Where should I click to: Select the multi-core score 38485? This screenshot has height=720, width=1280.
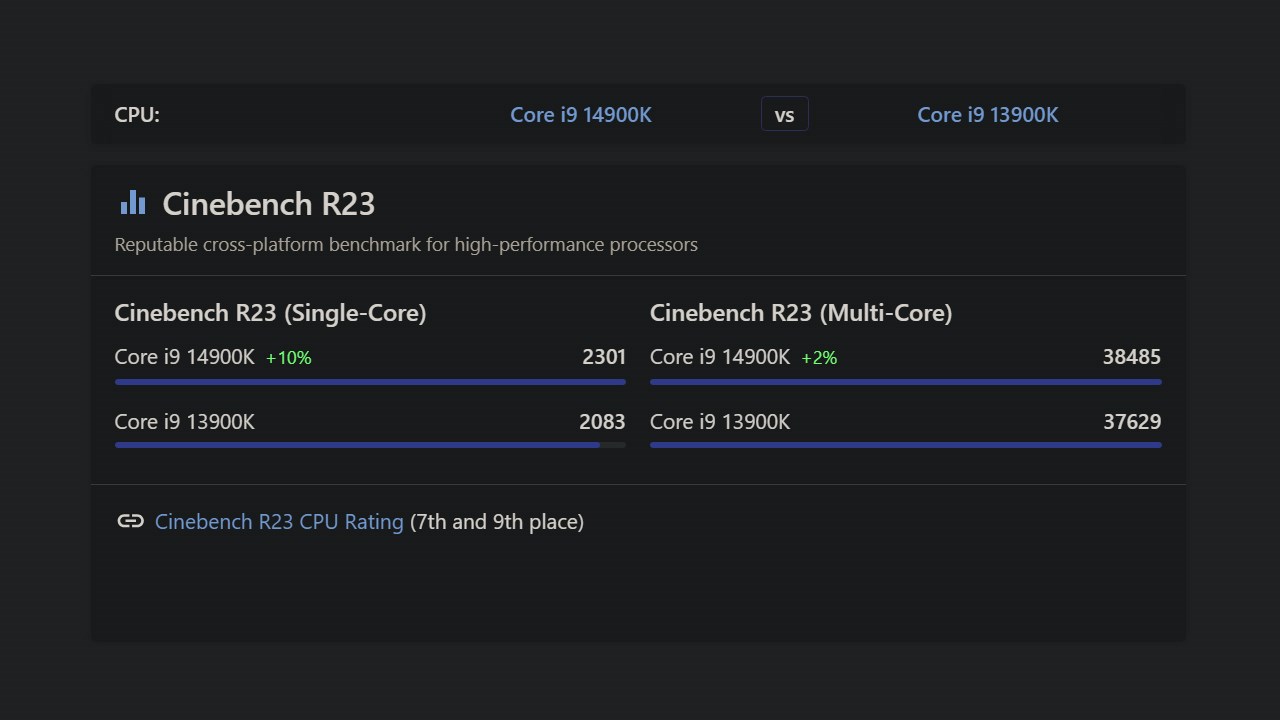tap(1131, 357)
